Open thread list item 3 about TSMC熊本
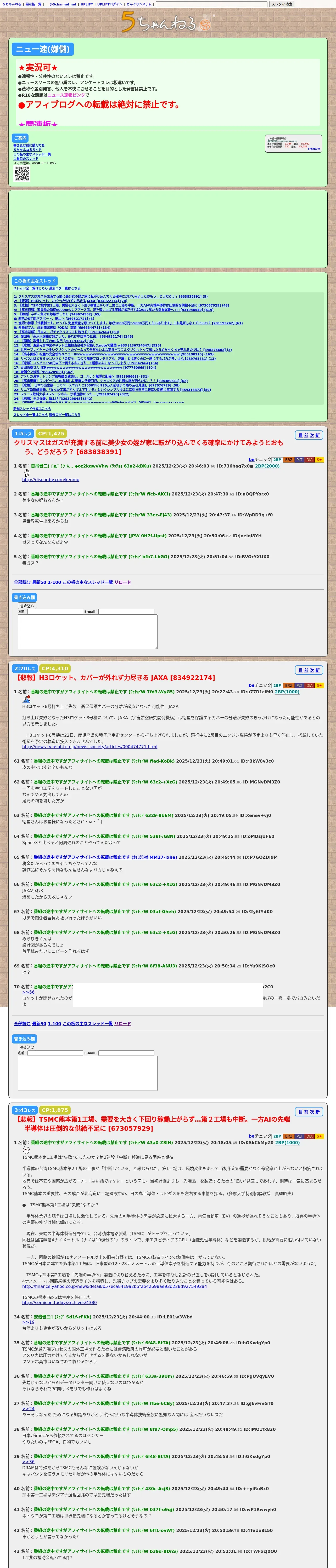The image size is (336, 1568). pos(122,305)
